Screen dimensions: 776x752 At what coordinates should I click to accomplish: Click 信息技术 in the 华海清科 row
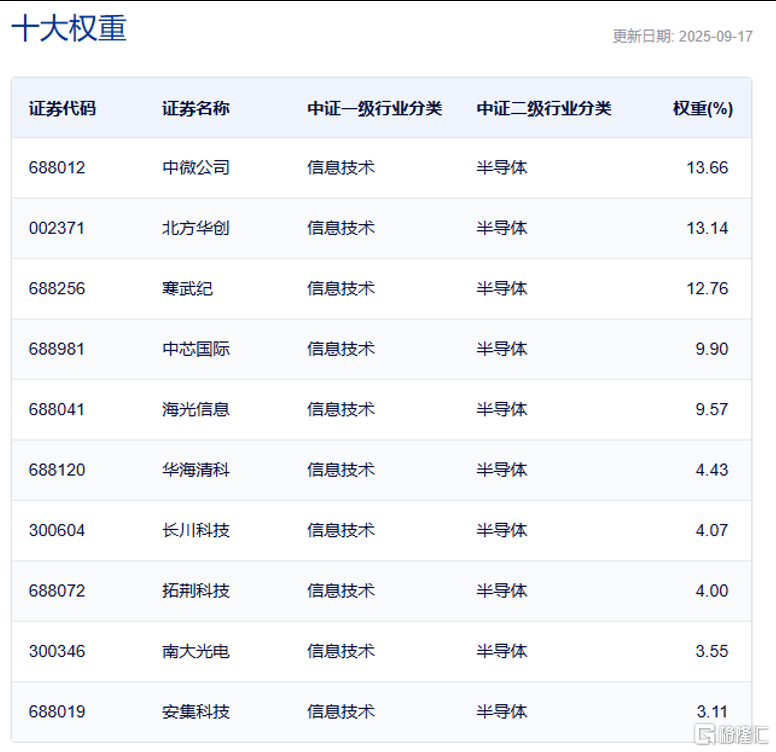point(341,470)
